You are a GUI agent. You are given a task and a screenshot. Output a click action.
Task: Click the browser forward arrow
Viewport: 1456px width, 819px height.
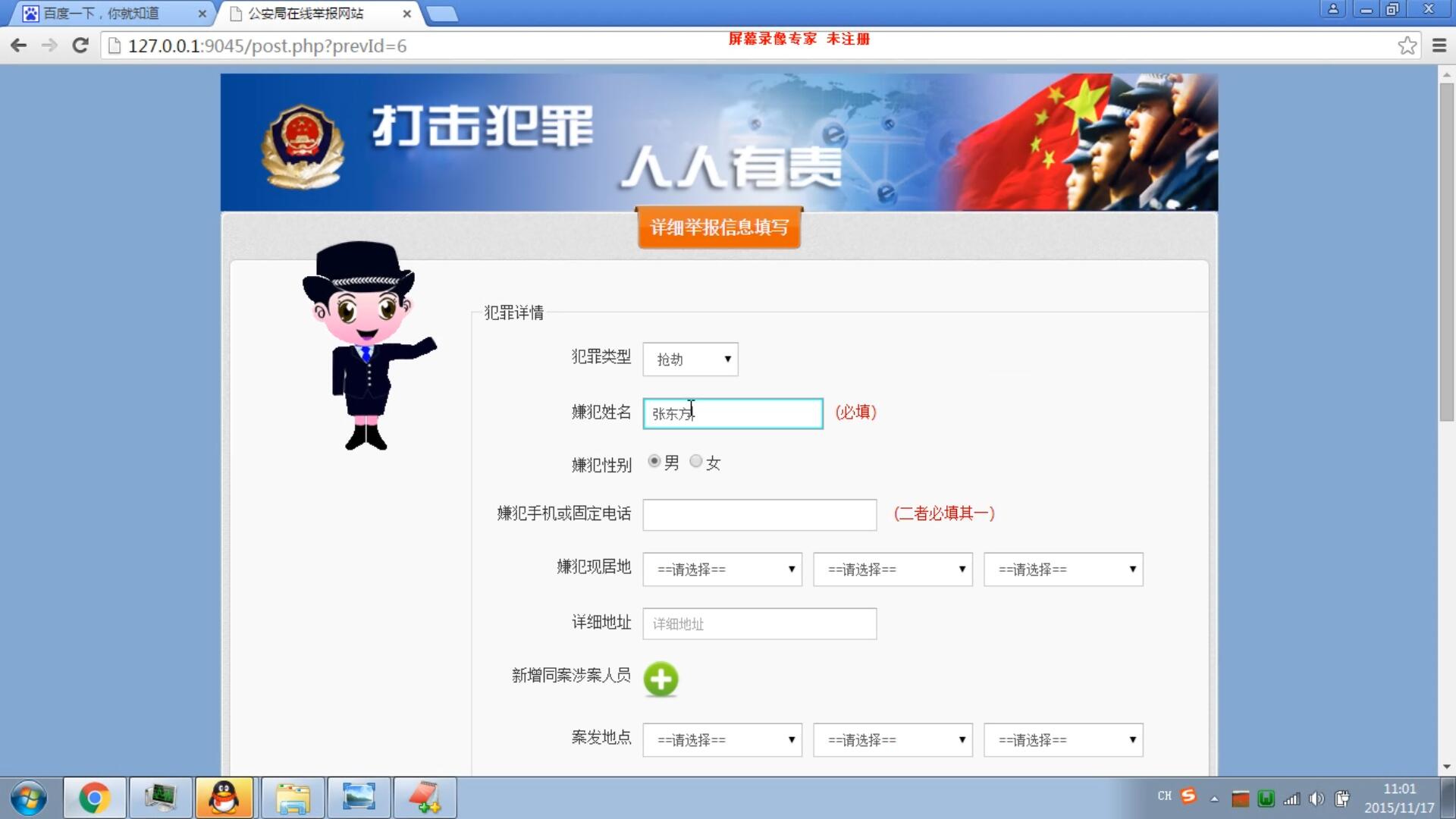click(49, 45)
